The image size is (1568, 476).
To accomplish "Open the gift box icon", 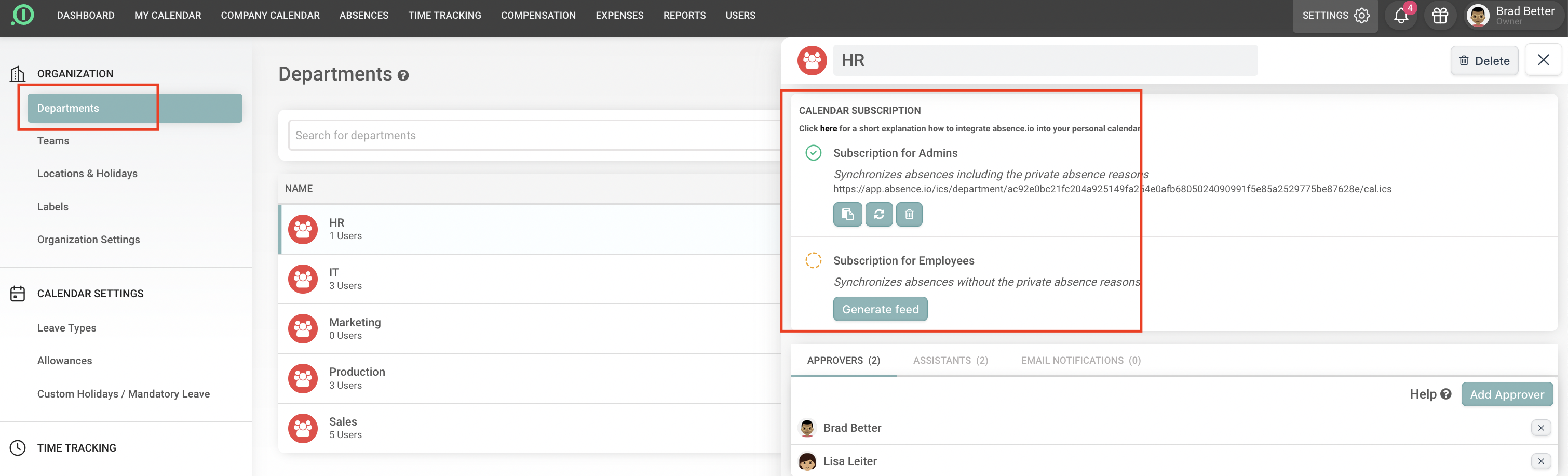I will (1440, 16).
